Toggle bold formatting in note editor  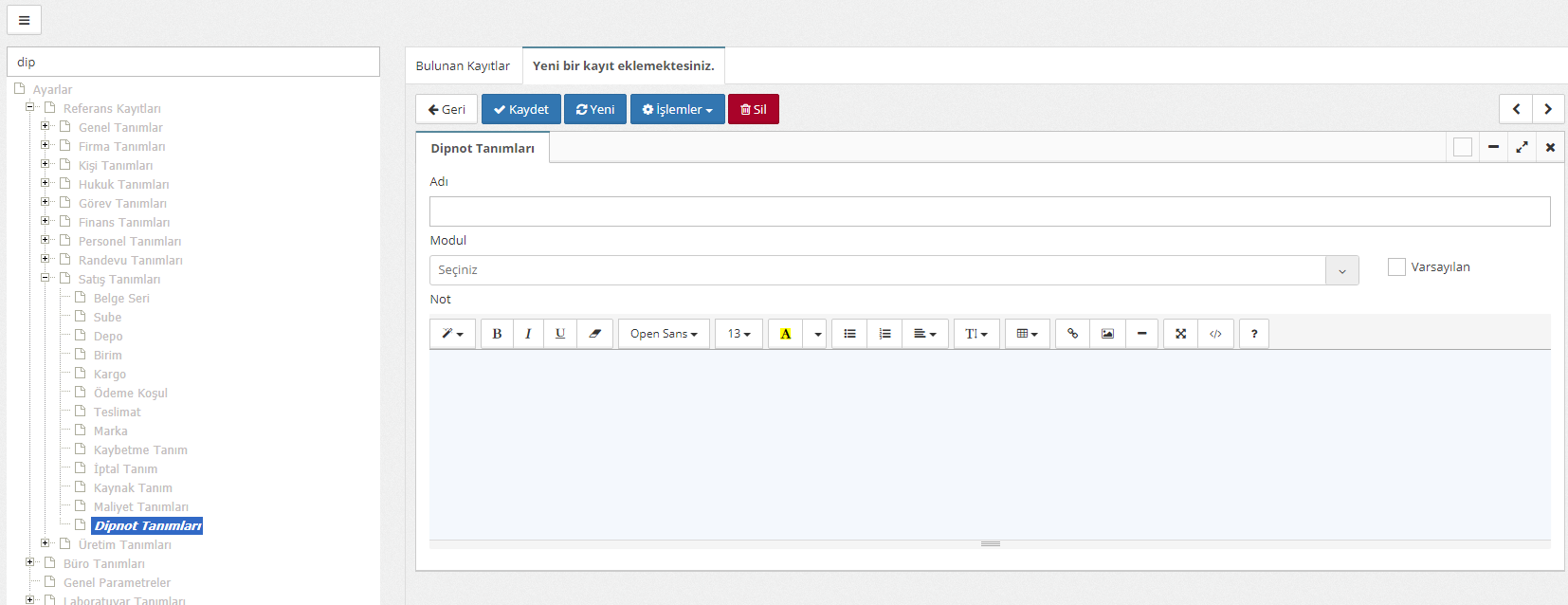tap(497, 334)
